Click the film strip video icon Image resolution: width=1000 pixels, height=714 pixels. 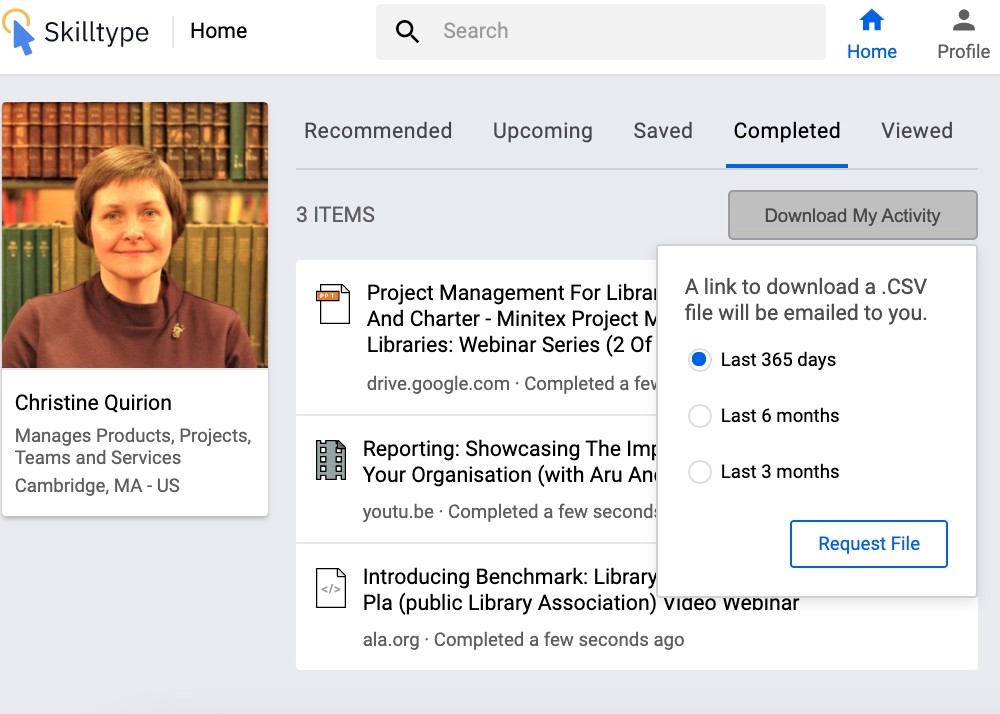coord(330,460)
